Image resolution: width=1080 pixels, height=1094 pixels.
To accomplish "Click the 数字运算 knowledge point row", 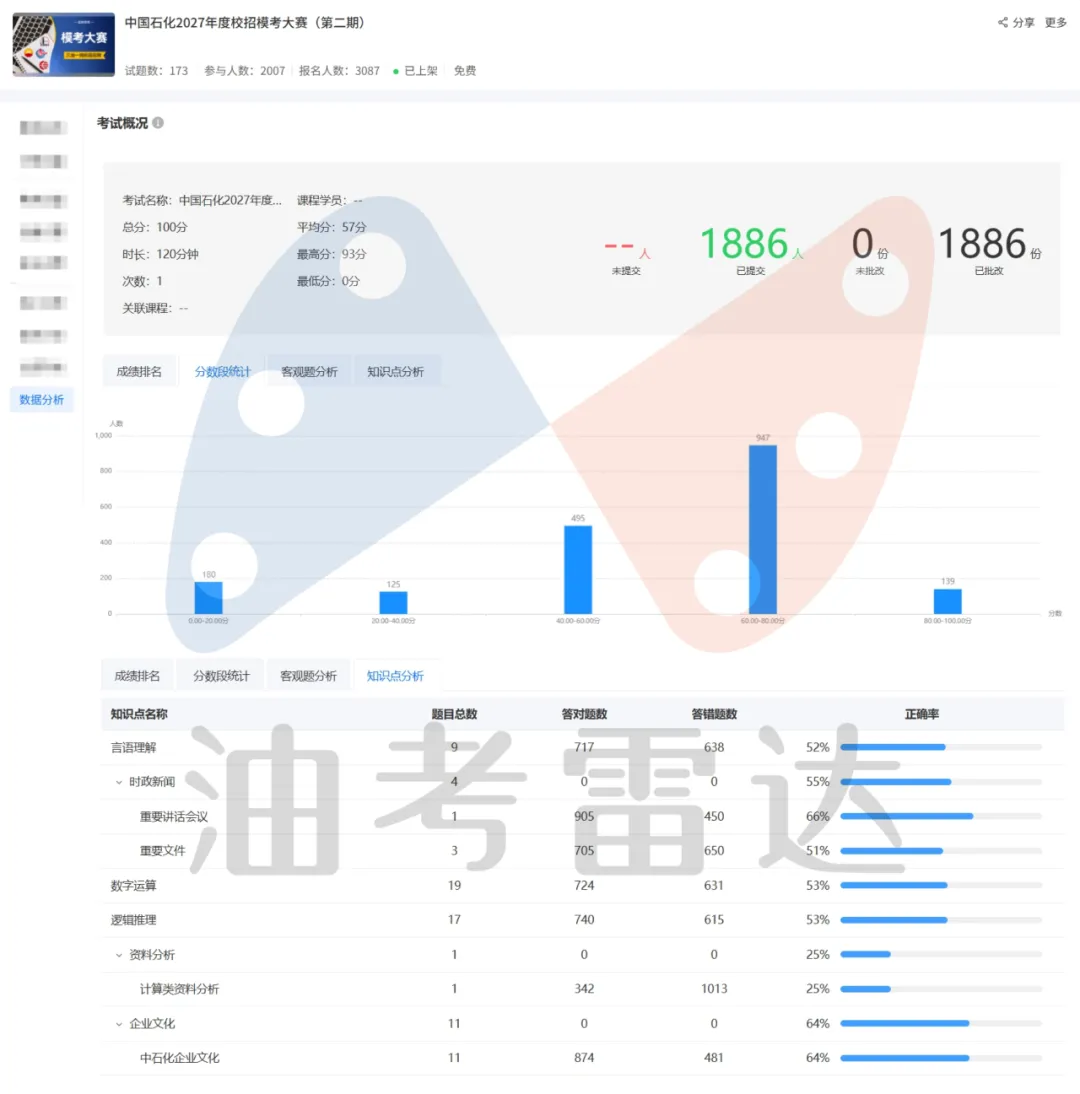I will [583, 885].
